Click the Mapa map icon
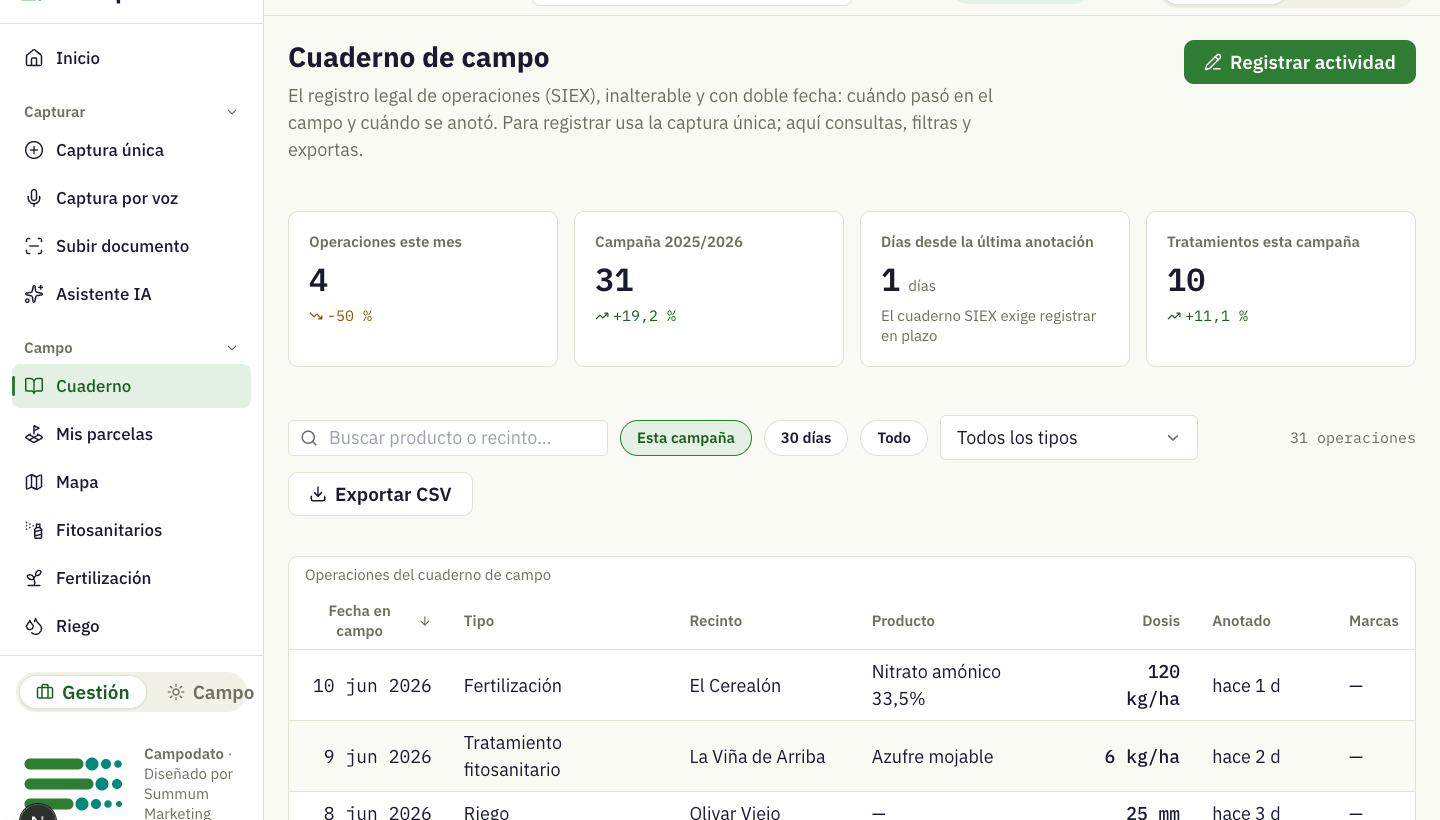The image size is (1440, 820). [x=34, y=482]
